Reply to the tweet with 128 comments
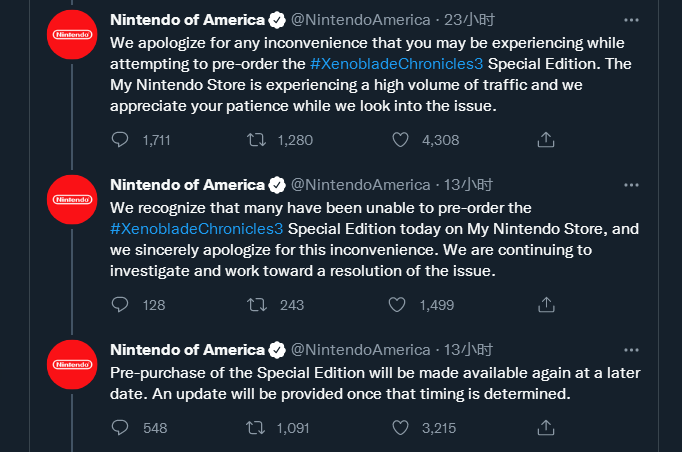682x452 pixels. (120, 305)
